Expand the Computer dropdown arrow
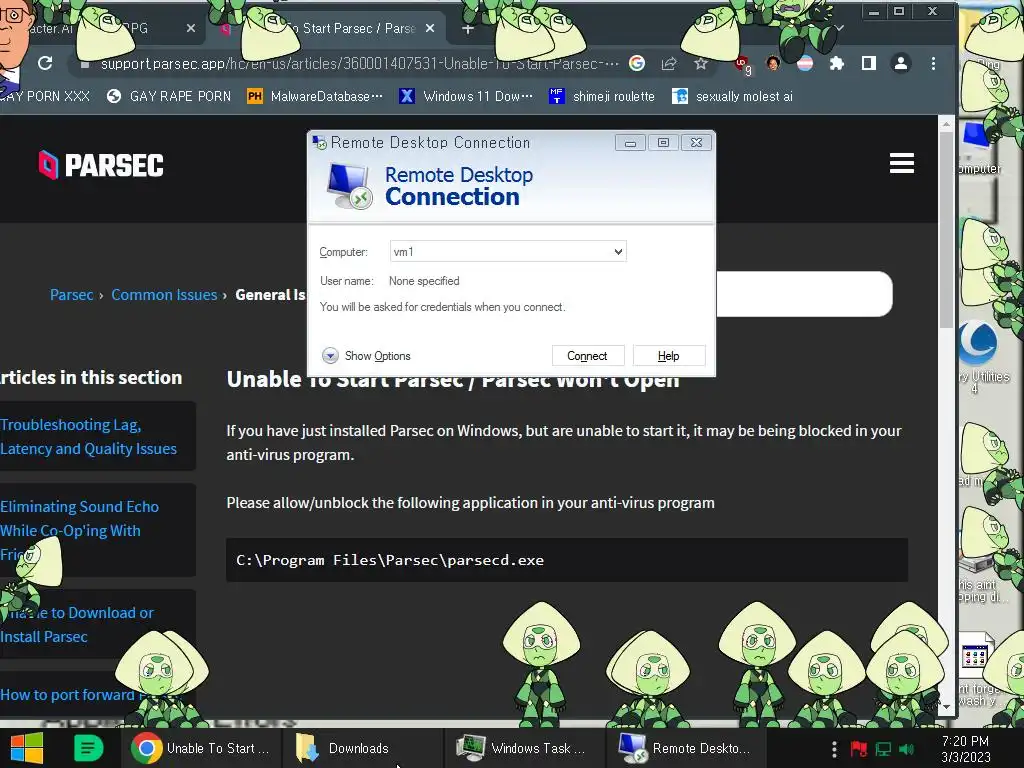 [618, 251]
